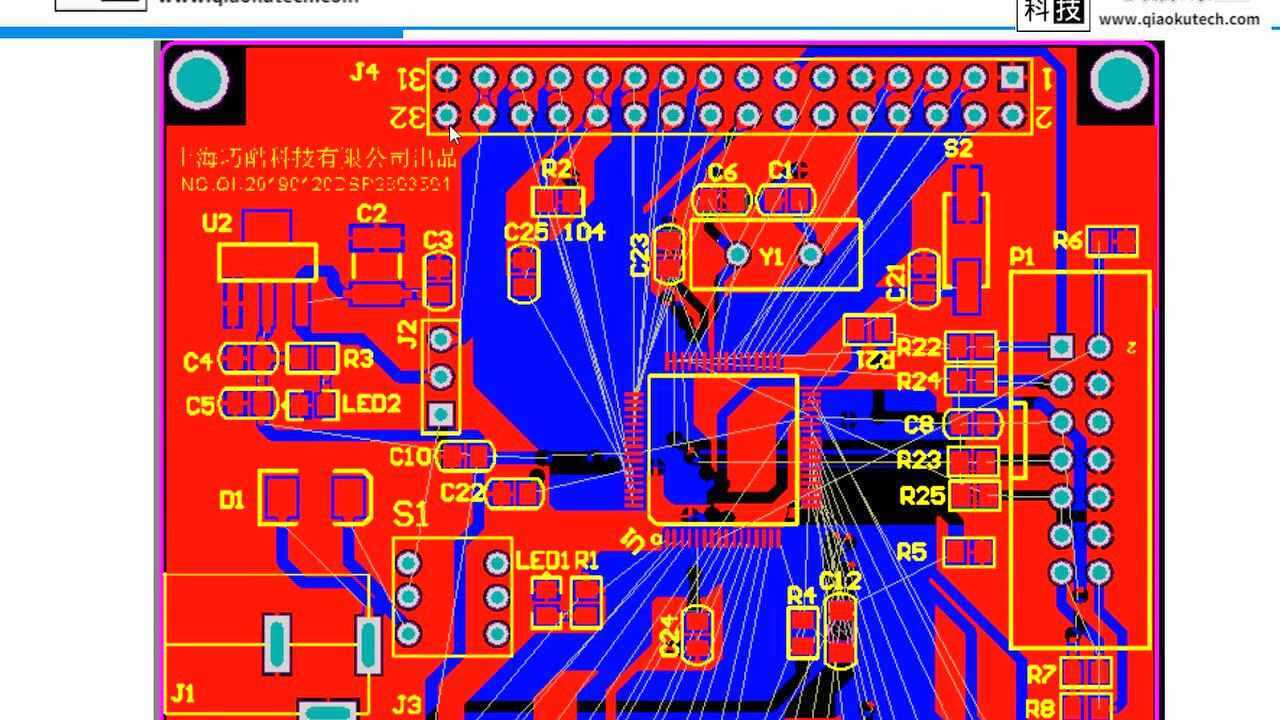Click the Chinese company silkscreen text

[318, 157]
